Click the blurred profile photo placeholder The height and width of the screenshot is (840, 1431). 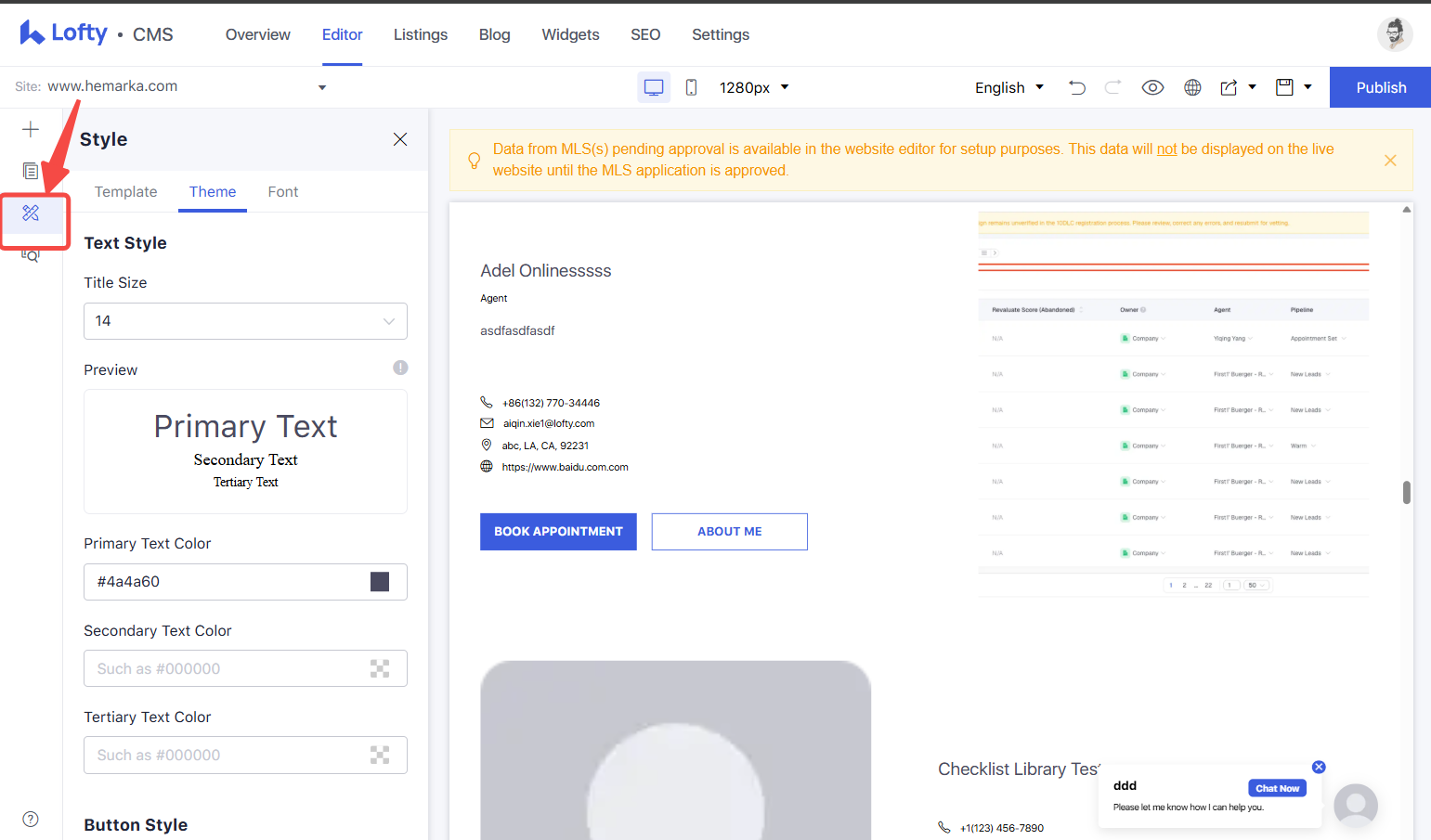676,750
